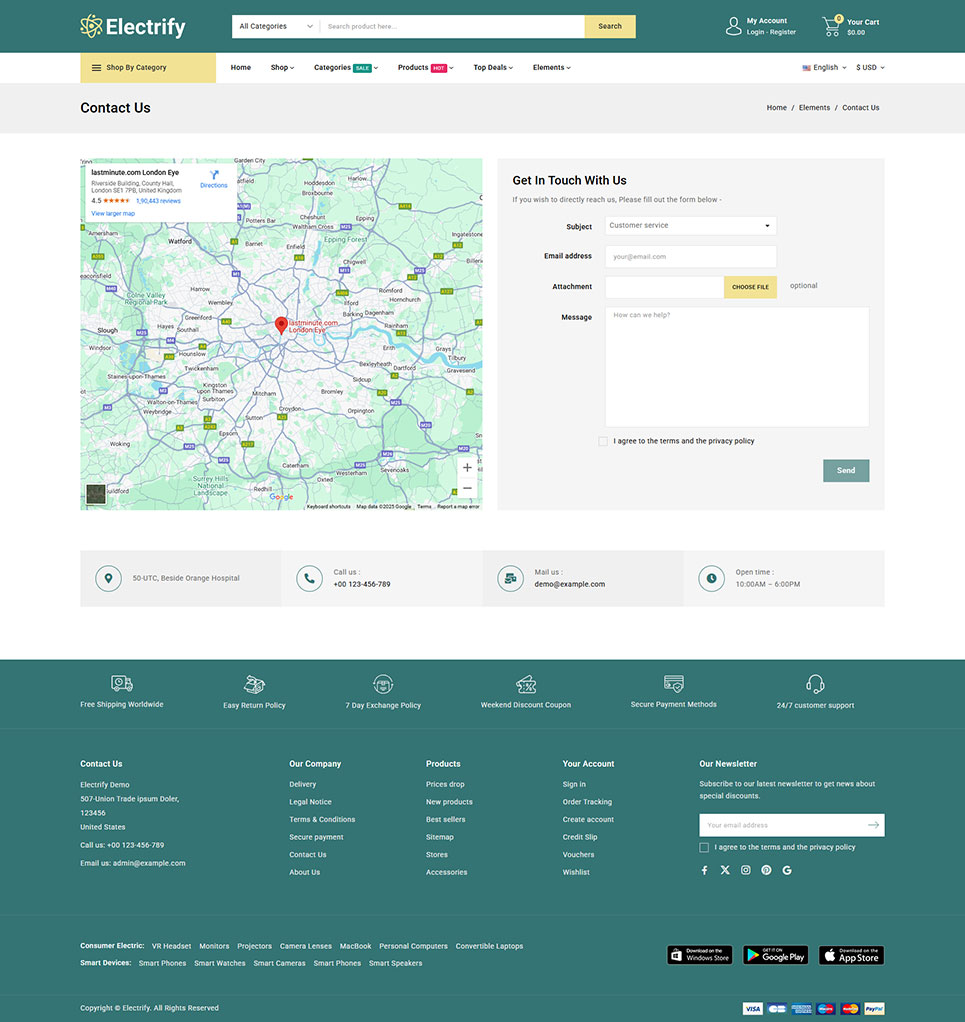Click the red London Eye map pin
Viewport: 965px width, 1022px height.
[281, 326]
